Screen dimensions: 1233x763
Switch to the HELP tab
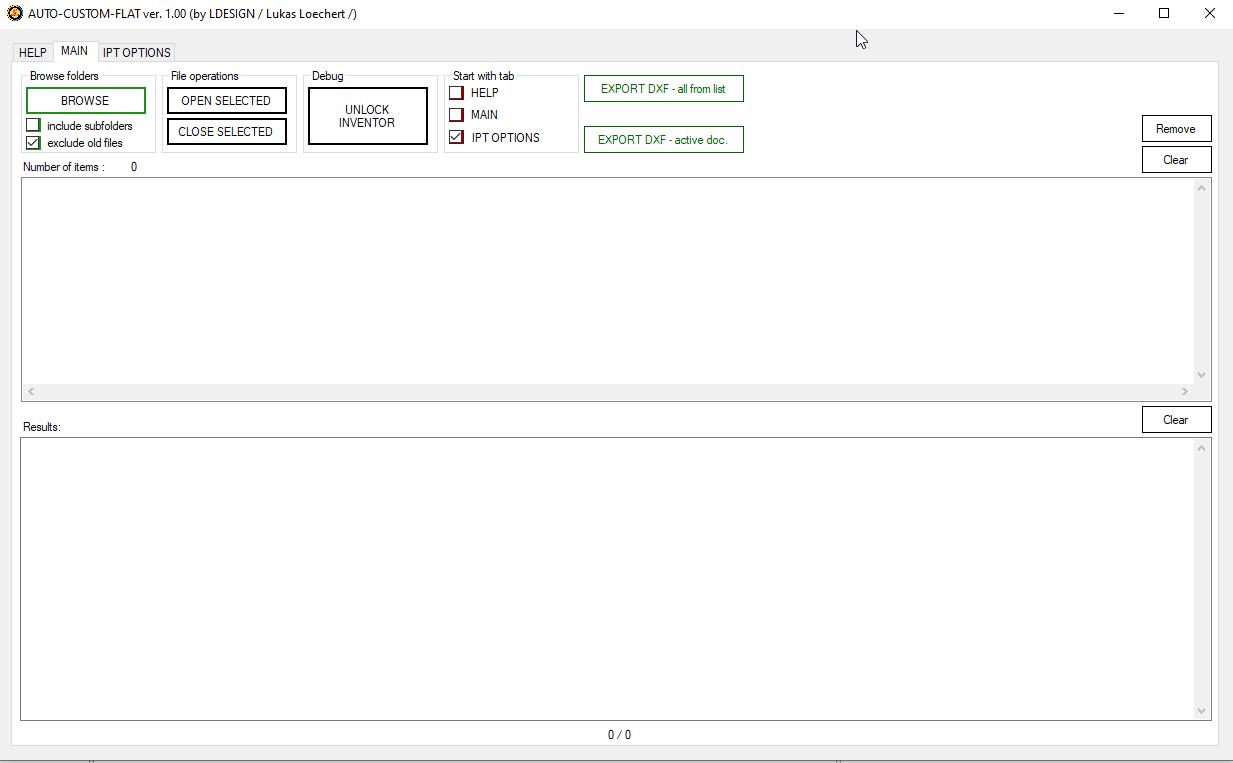point(33,52)
